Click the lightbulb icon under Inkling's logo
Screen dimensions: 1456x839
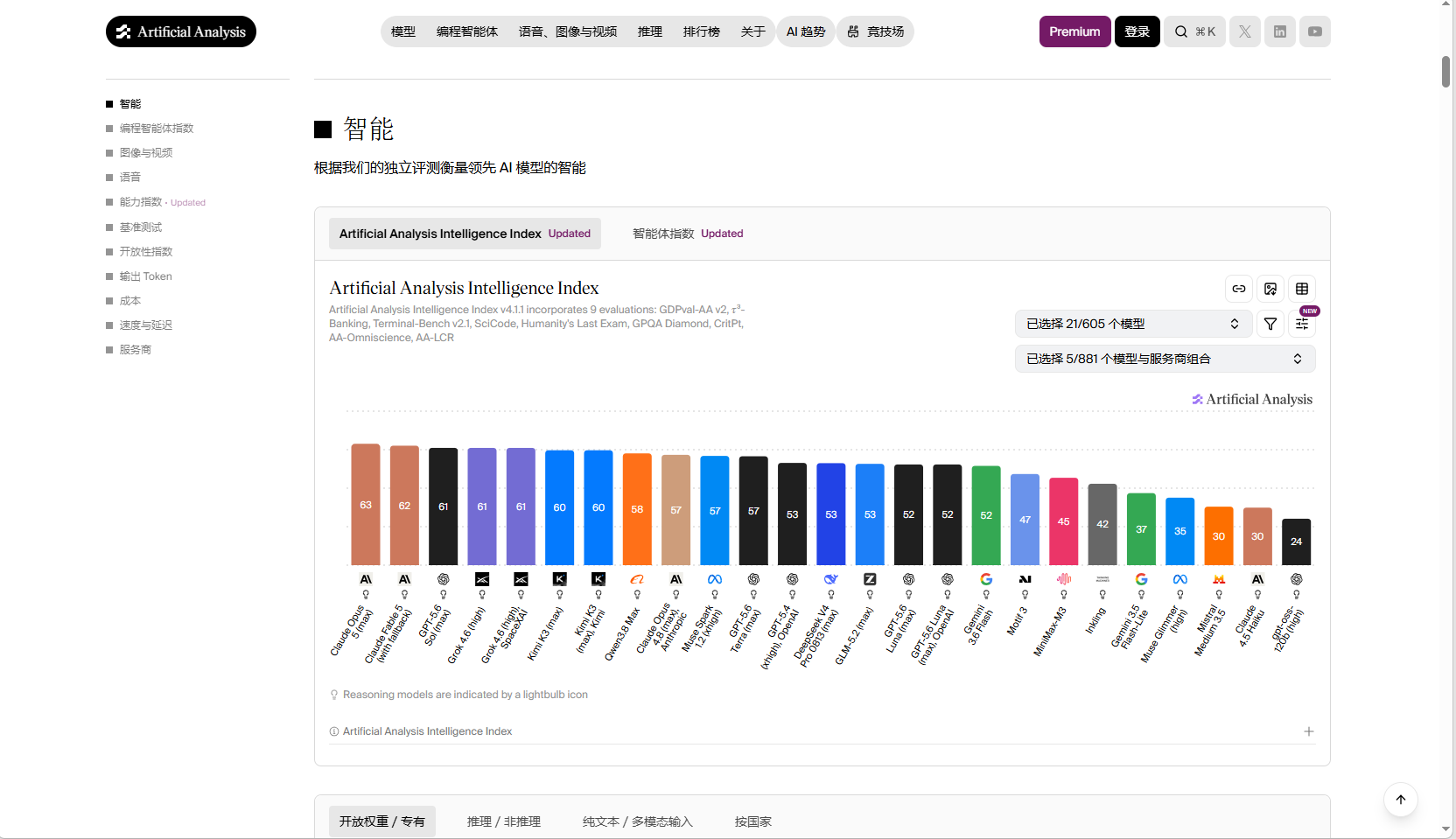[1102, 595]
